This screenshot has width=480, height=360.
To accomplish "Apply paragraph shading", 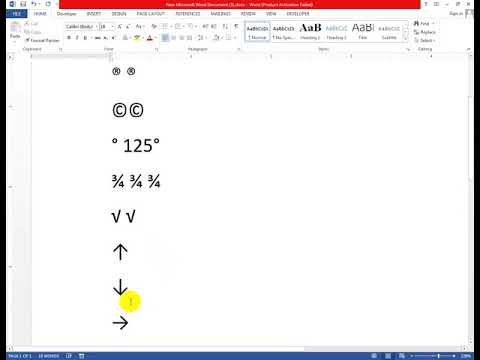I will 216,38.
